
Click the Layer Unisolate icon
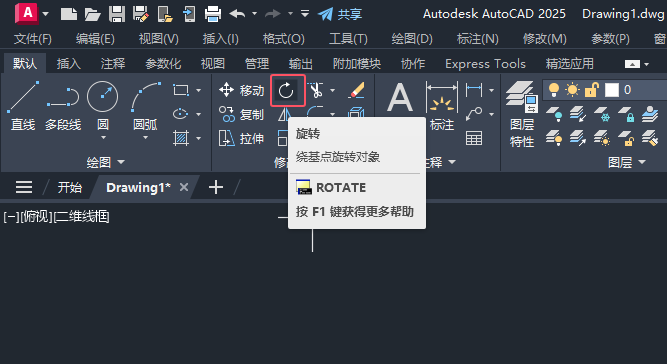[578, 138]
